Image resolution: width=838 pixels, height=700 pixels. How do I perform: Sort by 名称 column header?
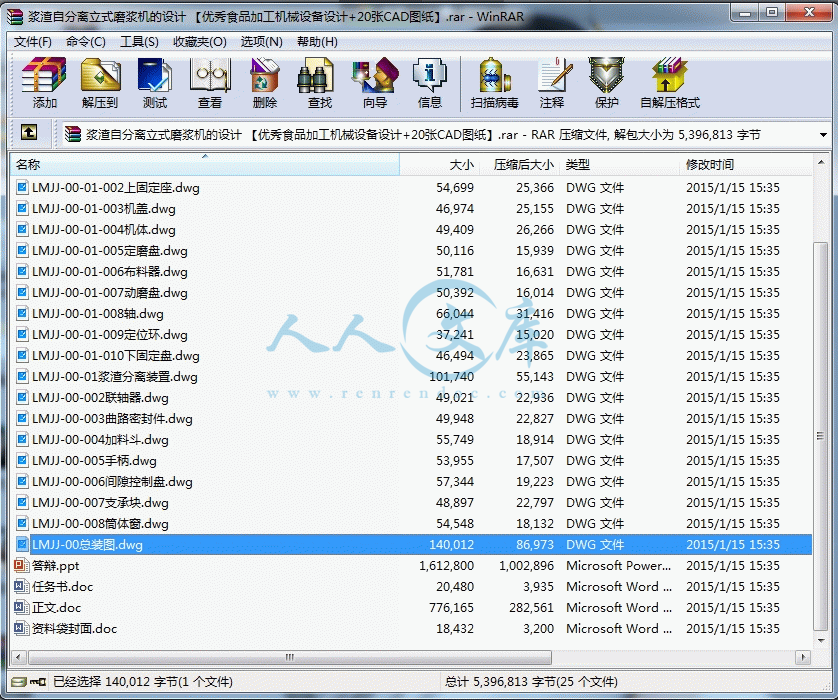[205, 165]
